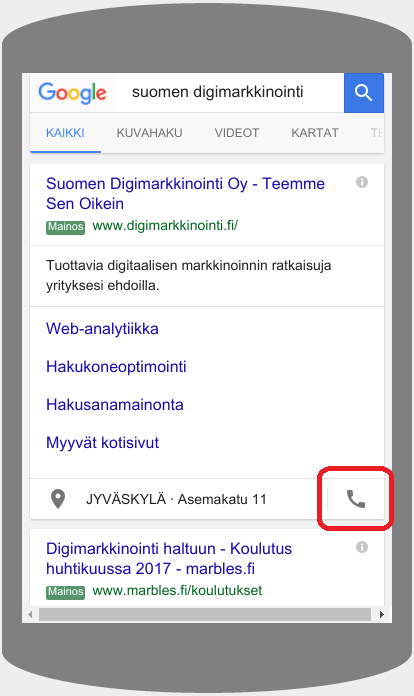
Task: Click the blue search magnifier button
Action: [x=364, y=92]
